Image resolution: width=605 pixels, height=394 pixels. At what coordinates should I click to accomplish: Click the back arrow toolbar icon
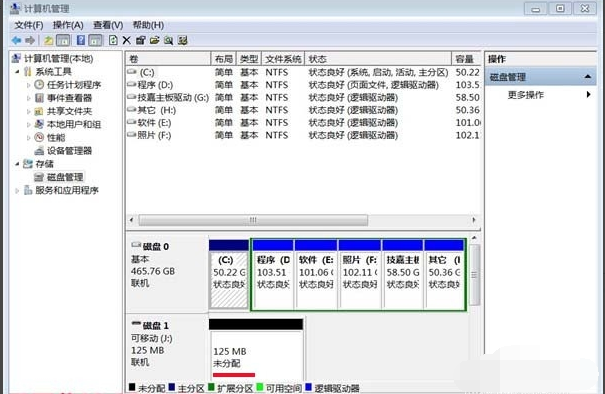16,40
